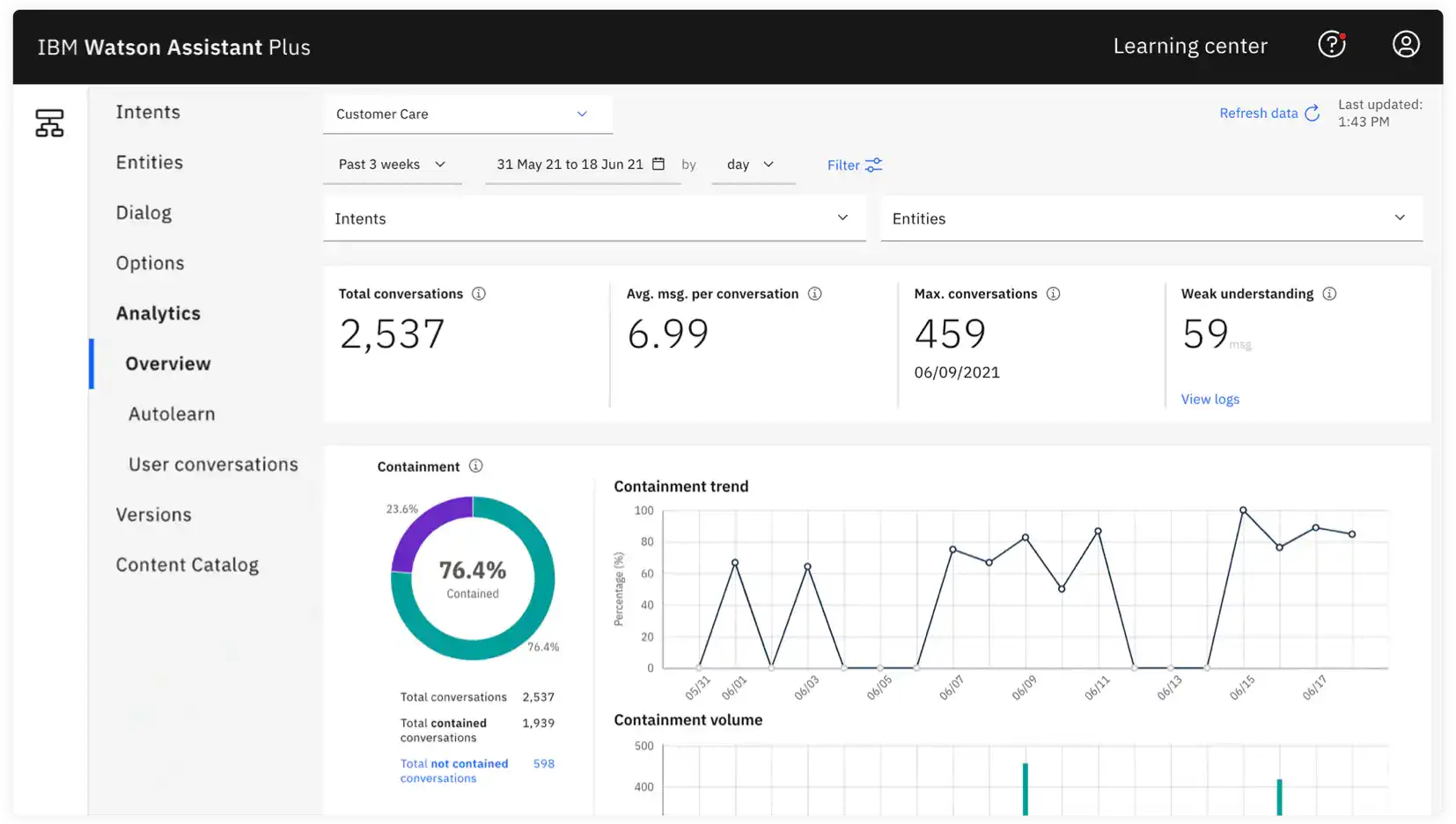
Task: Open the 31 May 21 to 18 Jun 21 date field
Action: pyautogui.click(x=583, y=165)
